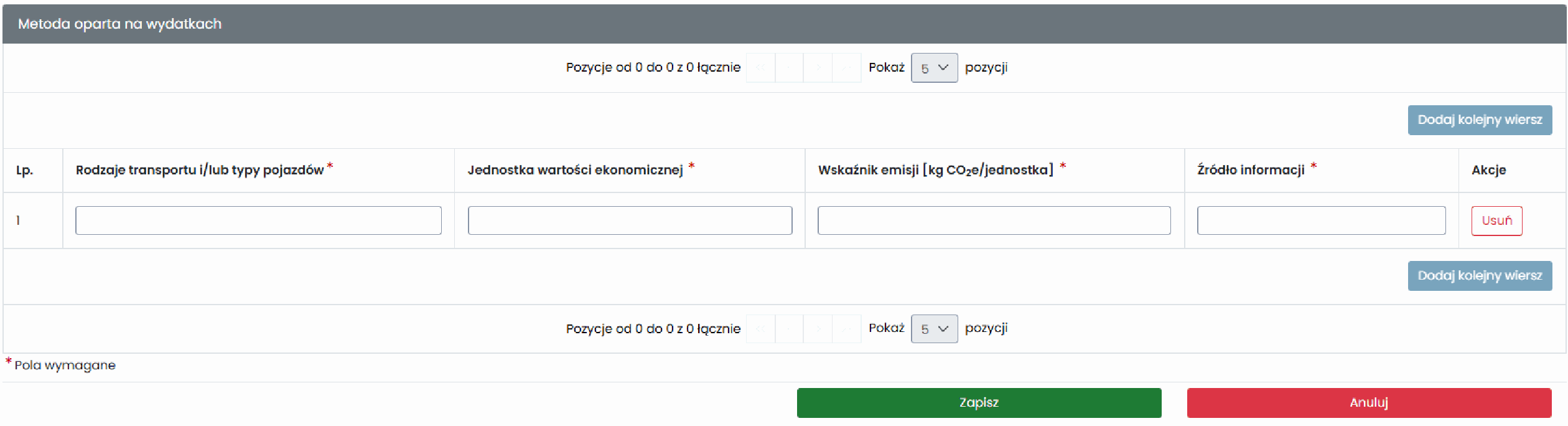Go to first page in bottom pagination
Image resolution: width=1568 pixels, height=426 pixels.
[760, 329]
